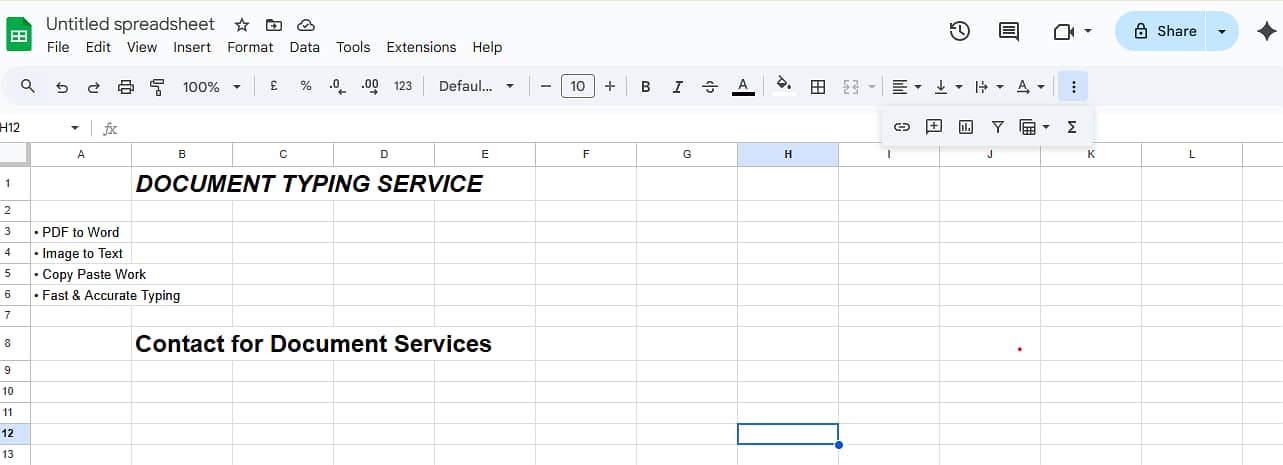Check the cloud document status icon
The height and width of the screenshot is (465, 1283).
click(306, 25)
